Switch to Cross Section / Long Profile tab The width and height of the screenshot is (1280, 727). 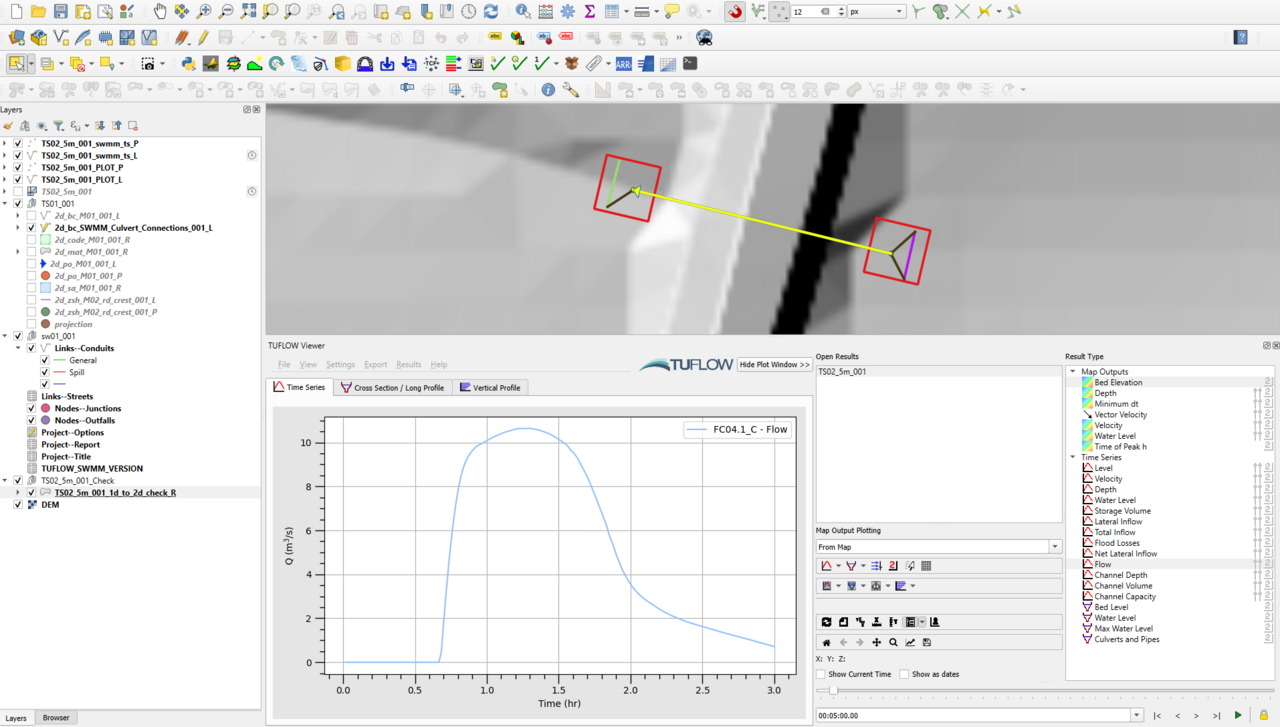point(392,388)
